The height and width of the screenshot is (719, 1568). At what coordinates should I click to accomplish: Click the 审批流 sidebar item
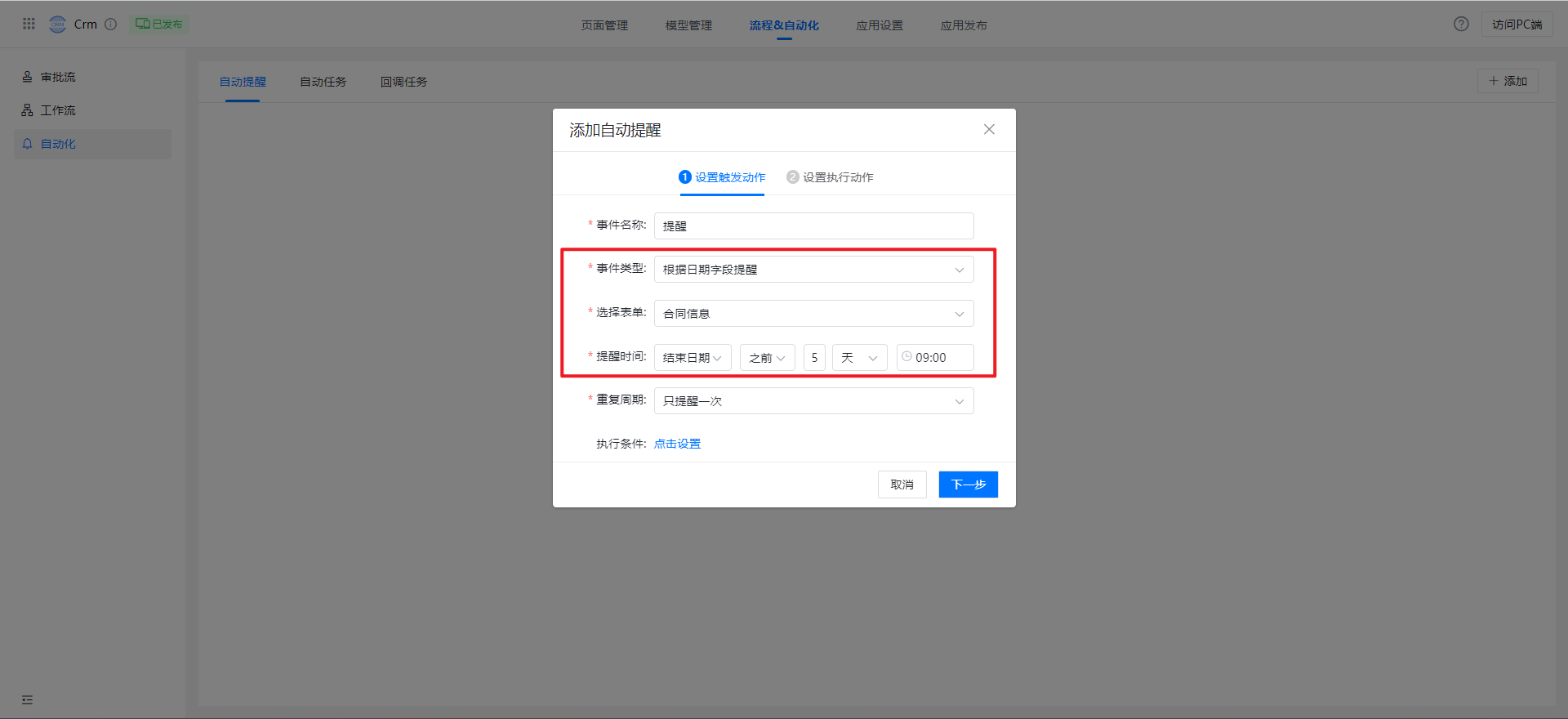(92, 77)
